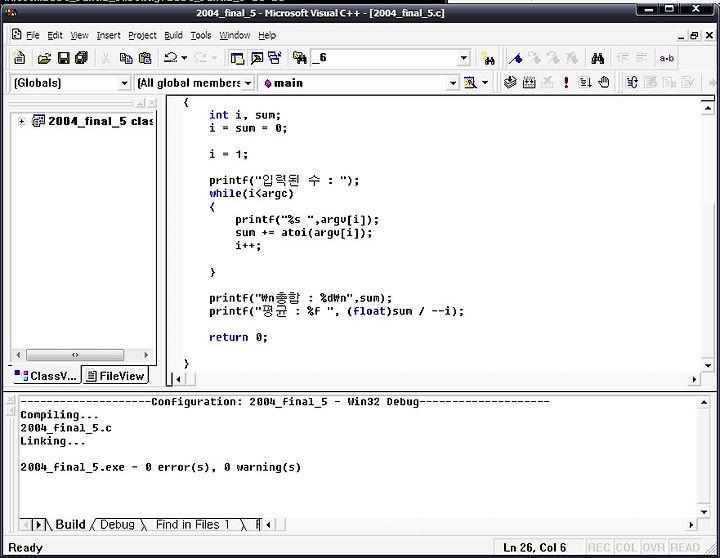Click the Open file folder icon
The image size is (720, 558).
coord(44,58)
